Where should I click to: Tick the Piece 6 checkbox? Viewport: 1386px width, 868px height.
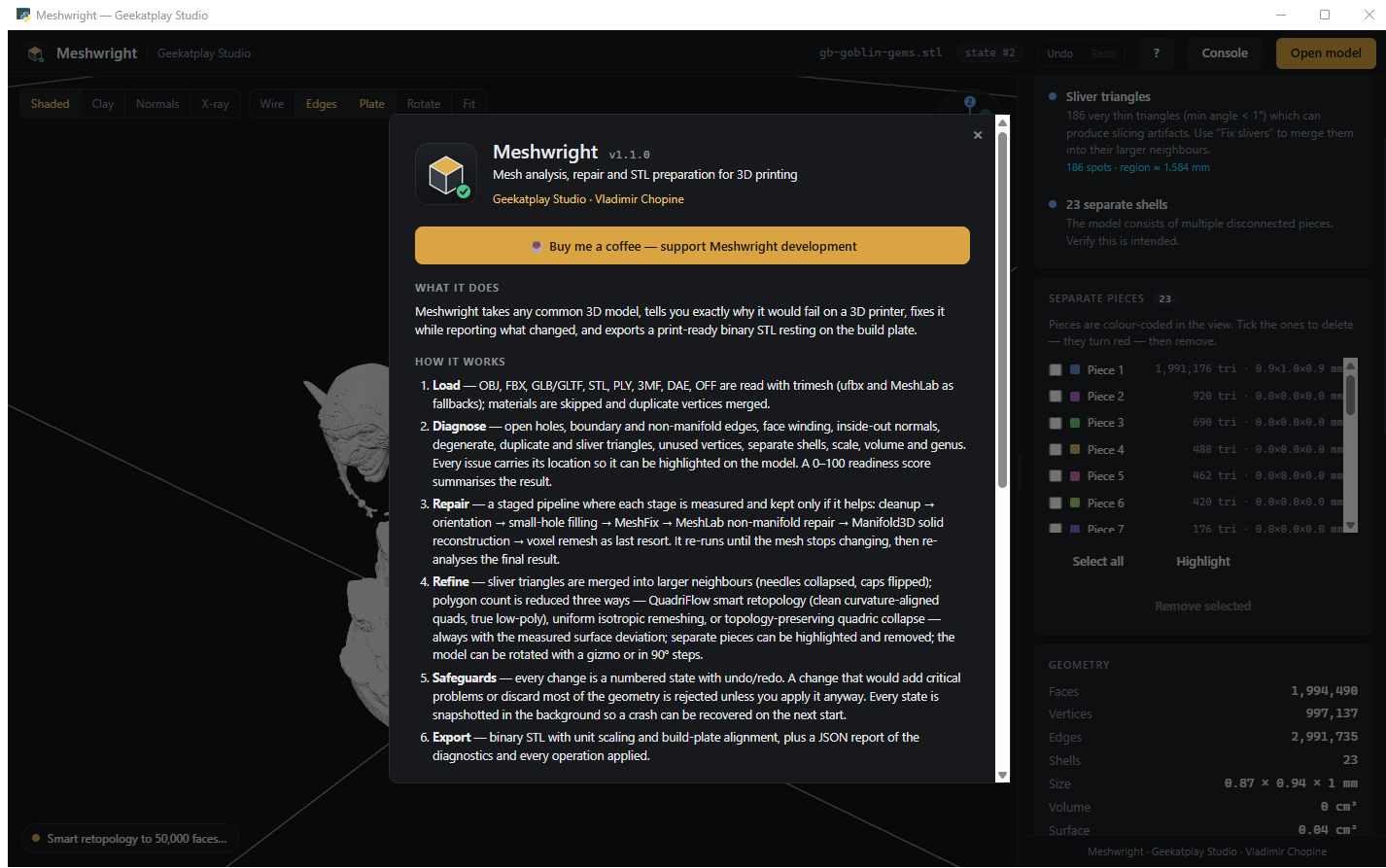pyautogui.click(x=1056, y=503)
